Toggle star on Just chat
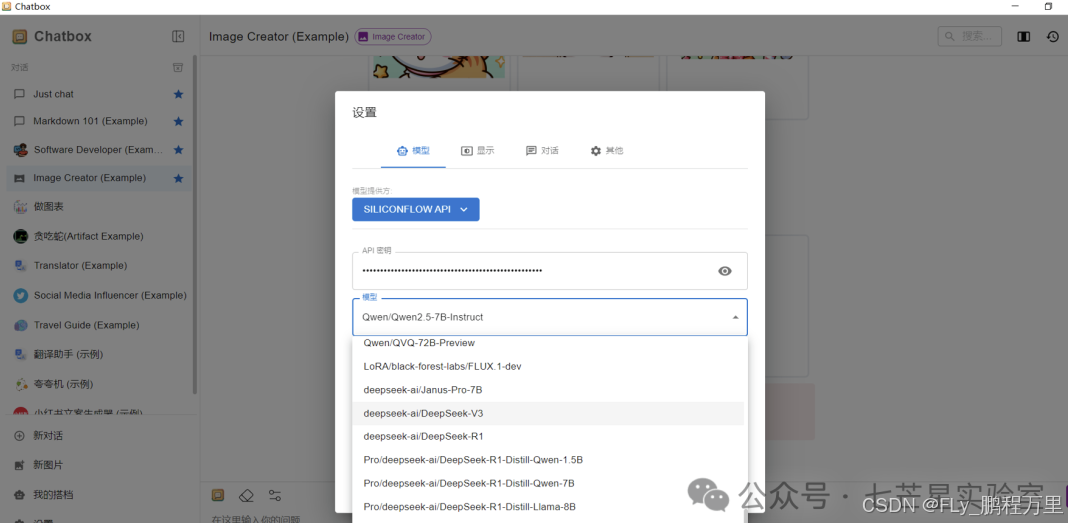This screenshot has width=1068, height=523. [178, 94]
